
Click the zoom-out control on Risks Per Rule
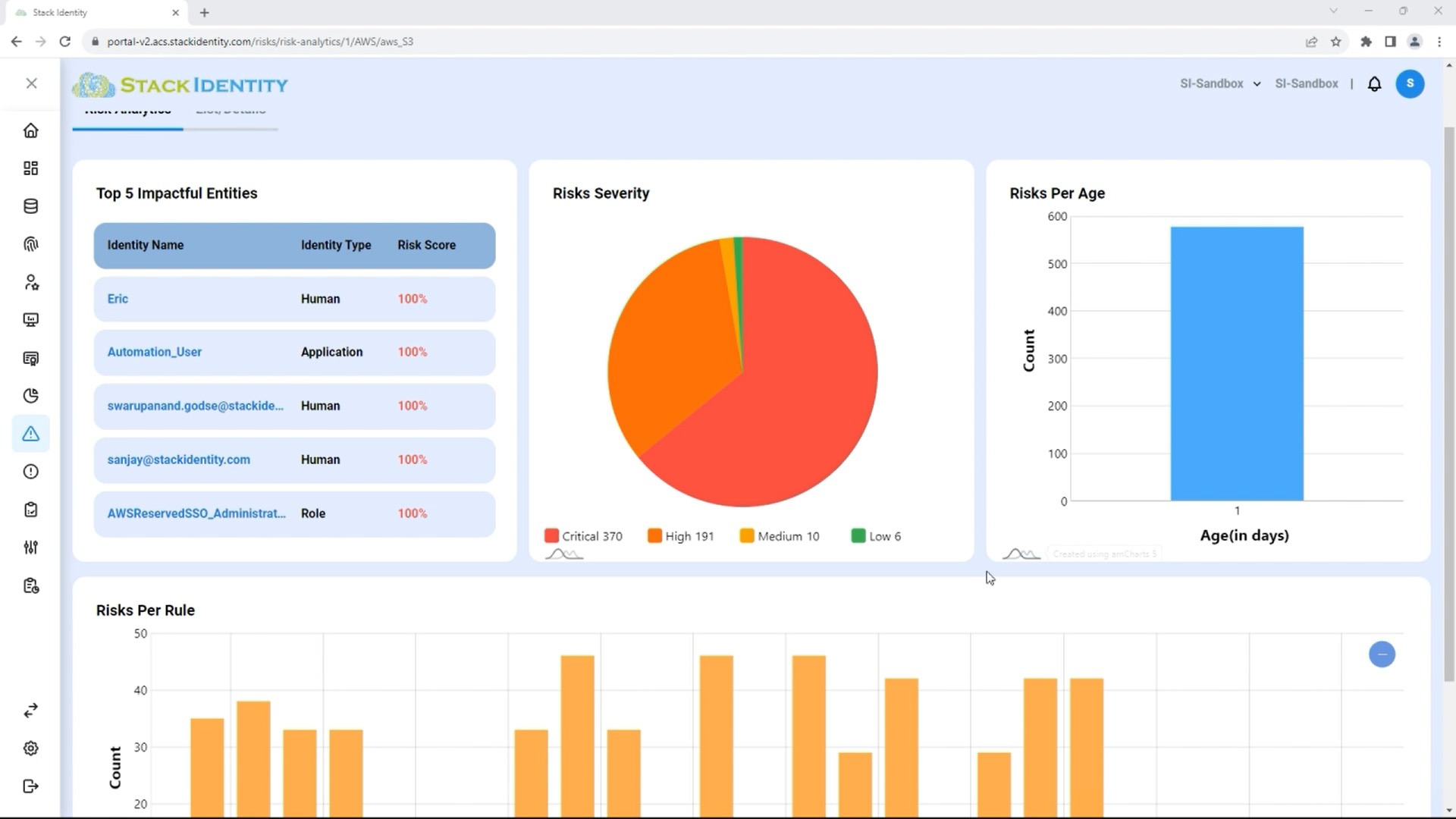tap(1382, 654)
